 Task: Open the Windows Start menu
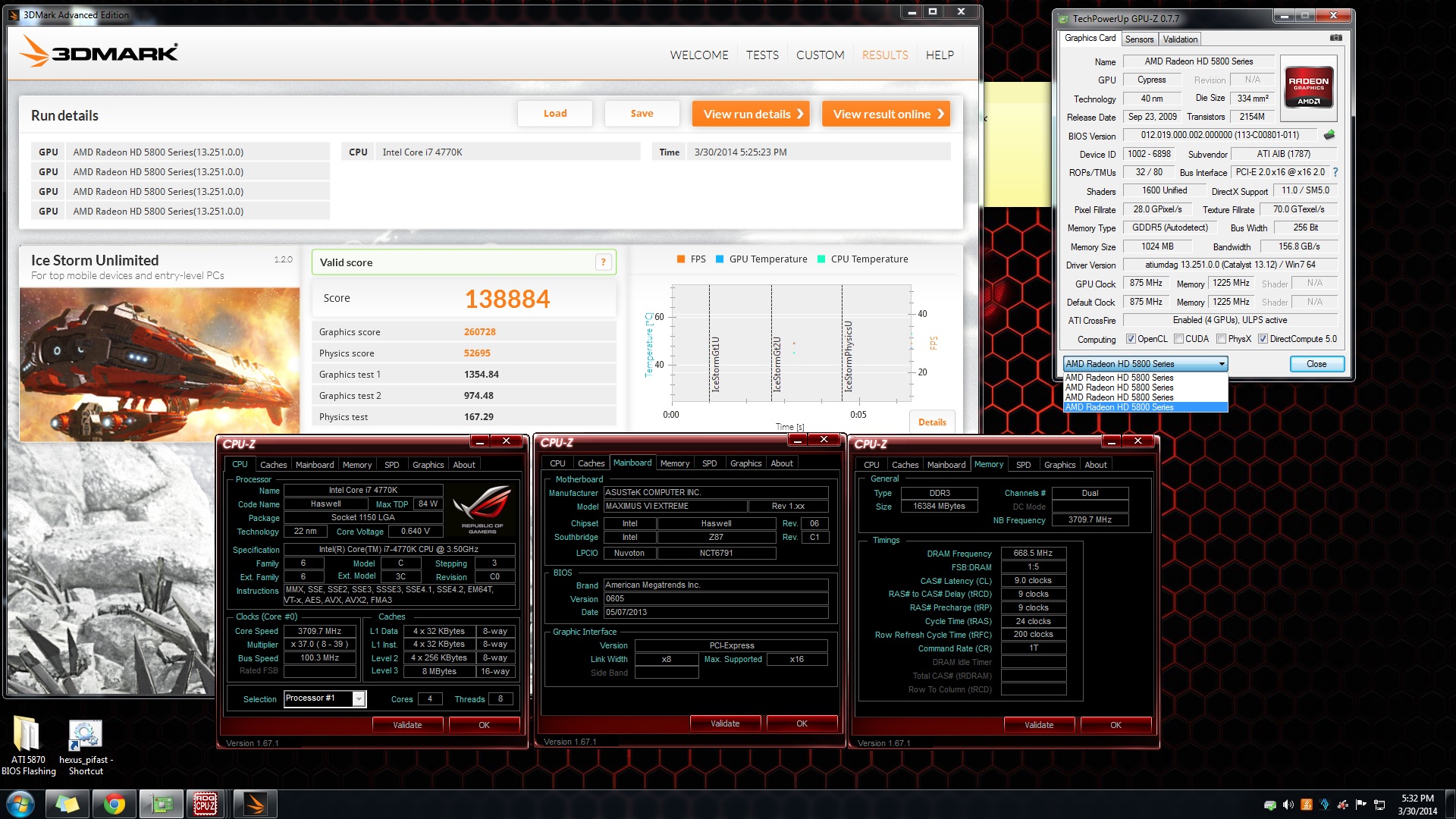[20, 804]
